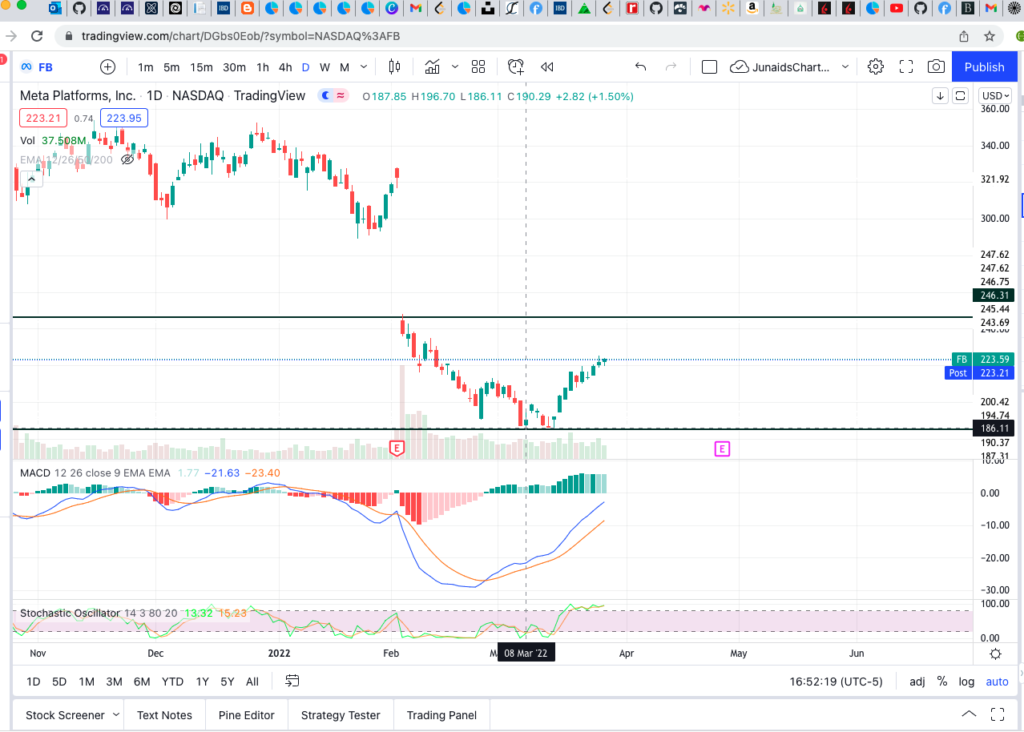Select the 3M date range
Image resolution: width=1024 pixels, height=732 pixels.
(114, 681)
